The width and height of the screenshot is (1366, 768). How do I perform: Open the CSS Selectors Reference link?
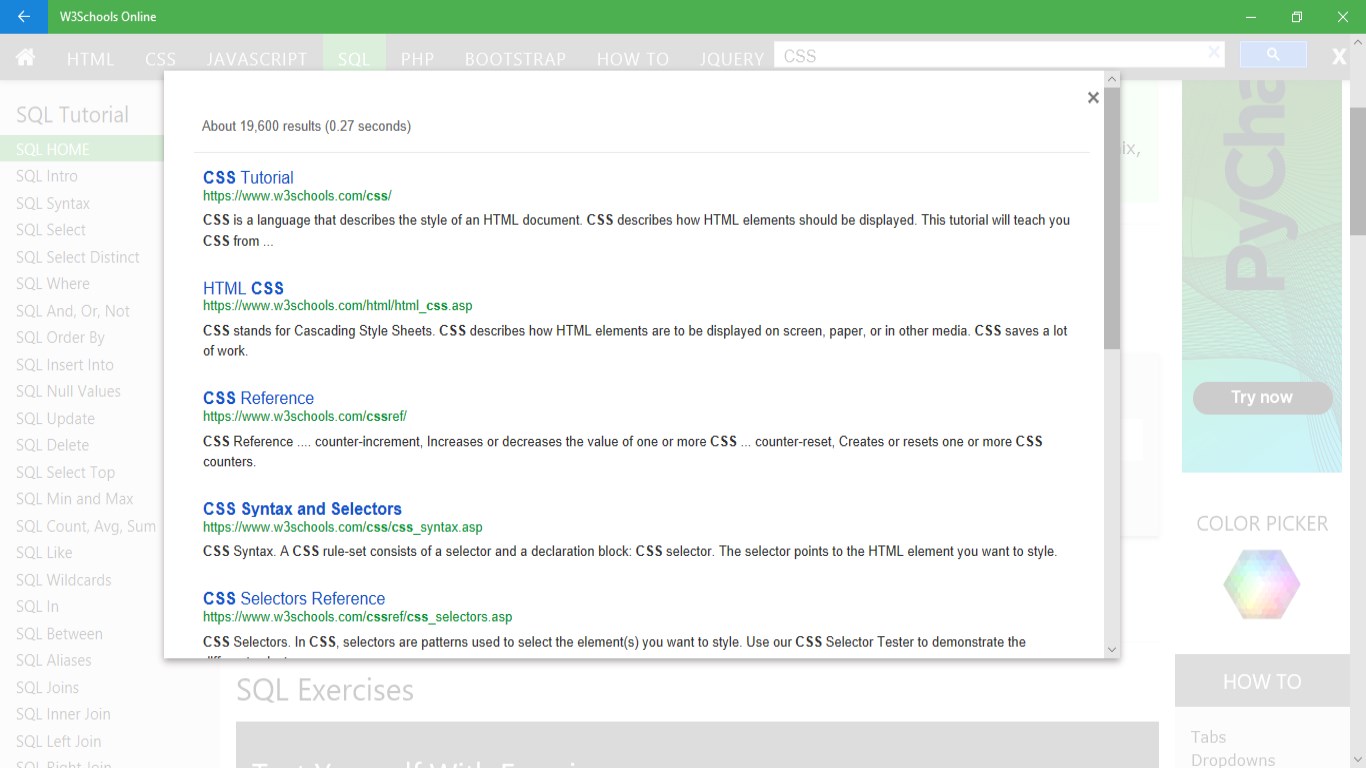click(294, 598)
